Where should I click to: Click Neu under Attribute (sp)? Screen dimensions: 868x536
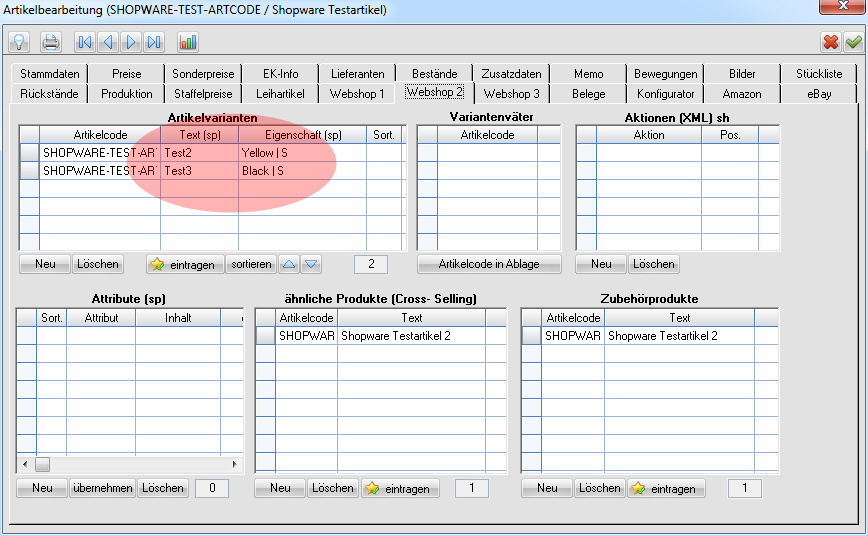pyautogui.click(x=42, y=488)
